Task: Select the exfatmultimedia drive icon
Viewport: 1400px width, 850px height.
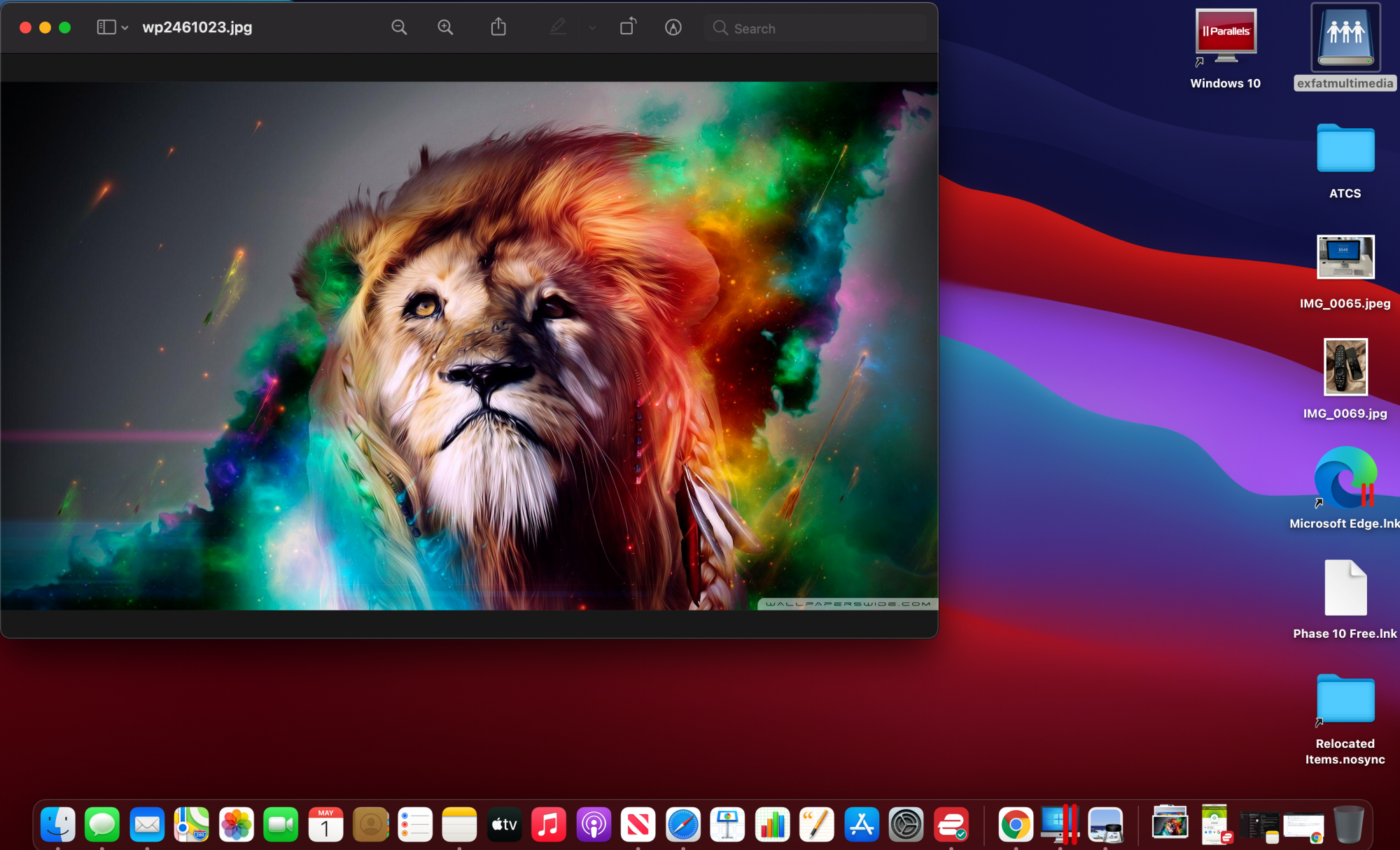Action: 1345,38
